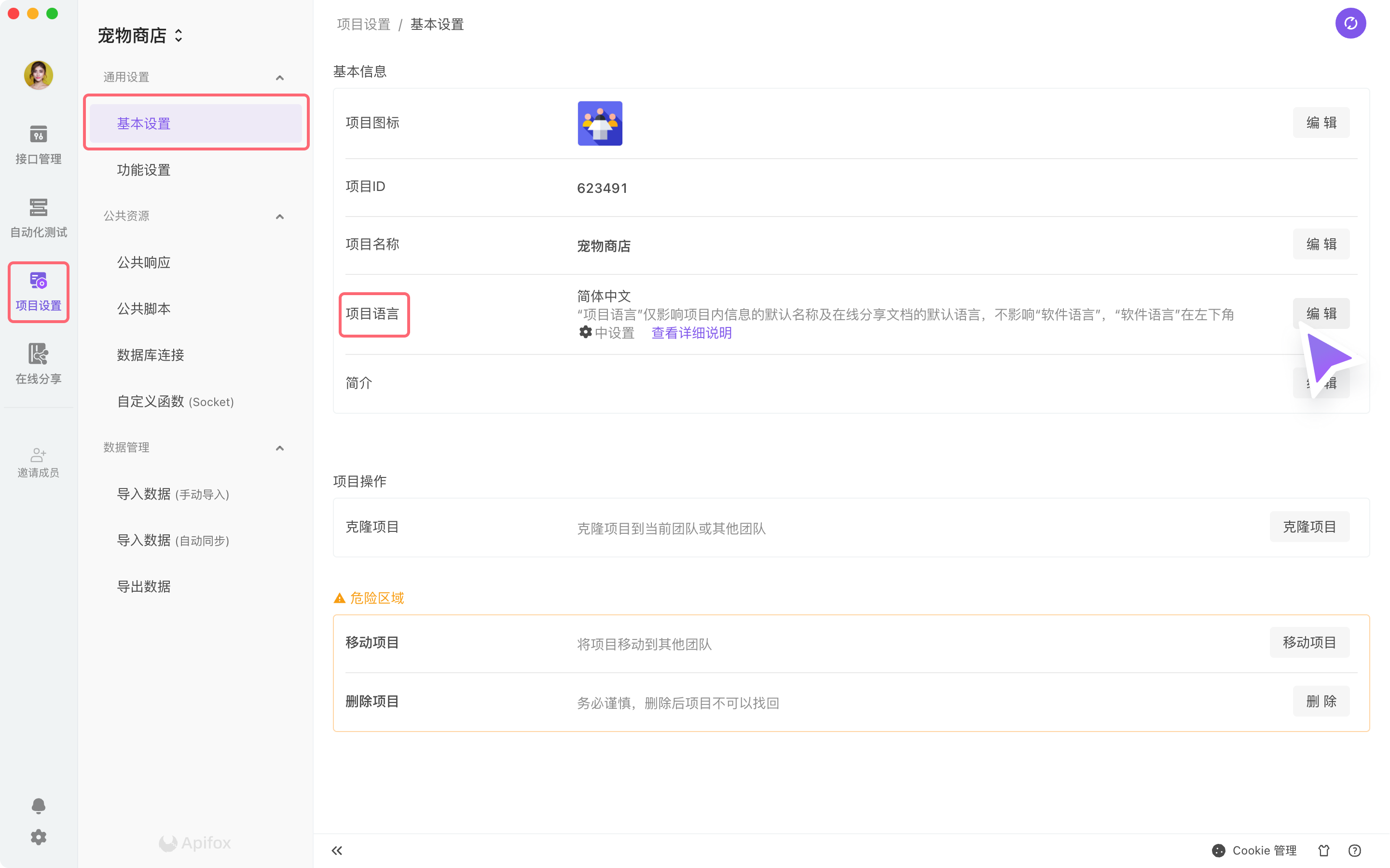This screenshot has width=1390, height=868.
Task: Click the 查看详细说明 link
Action: click(x=691, y=333)
